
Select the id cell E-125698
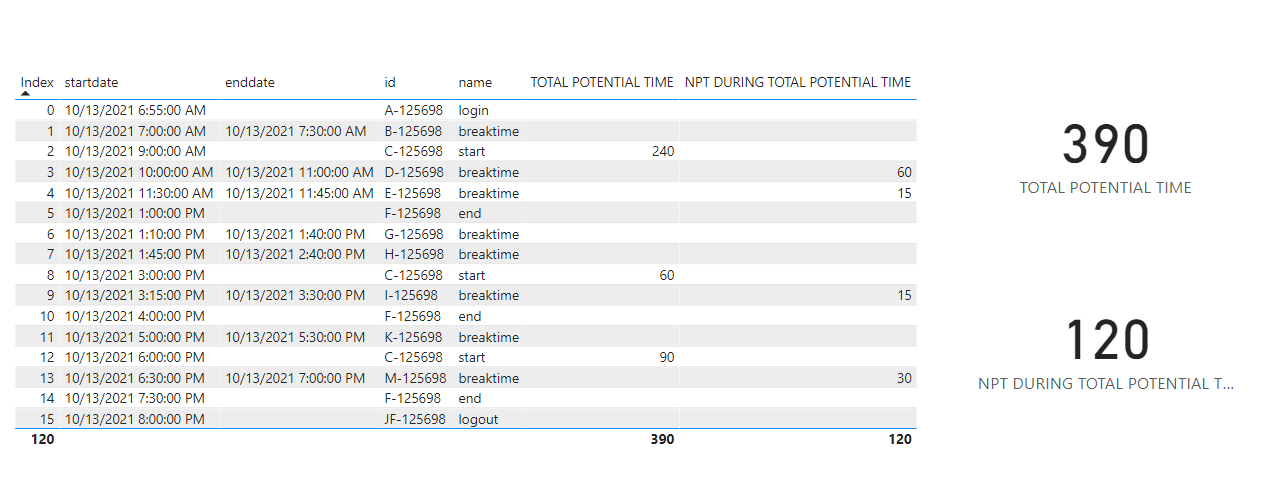point(412,193)
